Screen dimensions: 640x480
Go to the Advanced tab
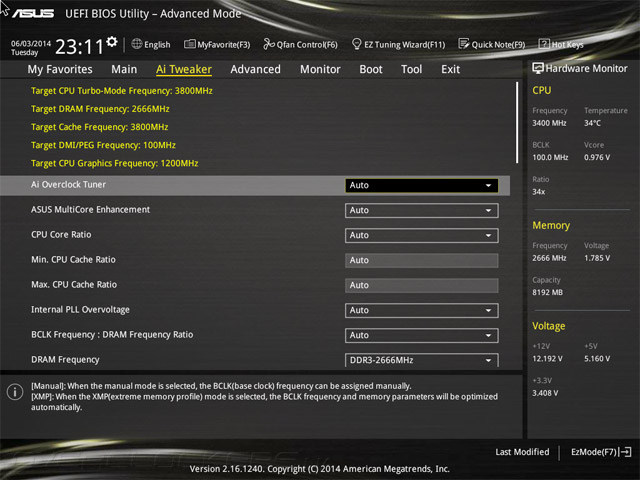tap(256, 69)
